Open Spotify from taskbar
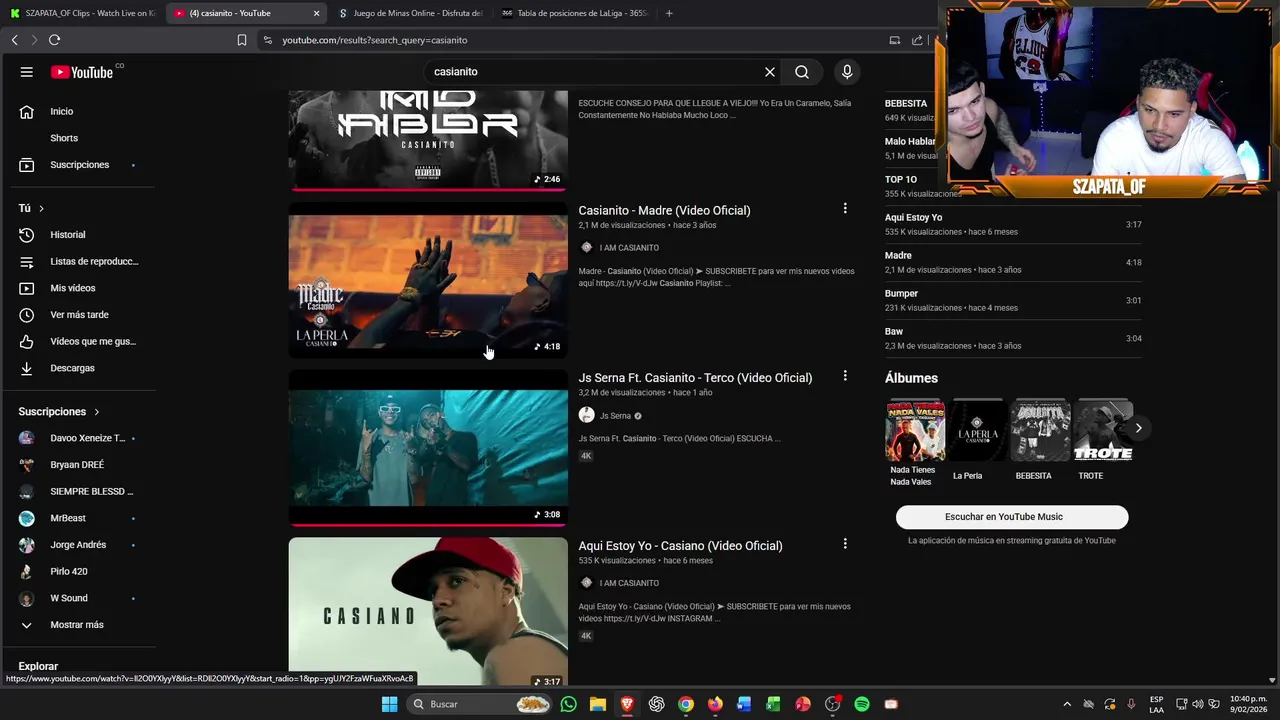Image resolution: width=1280 pixels, height=720 pixels. 862,704
